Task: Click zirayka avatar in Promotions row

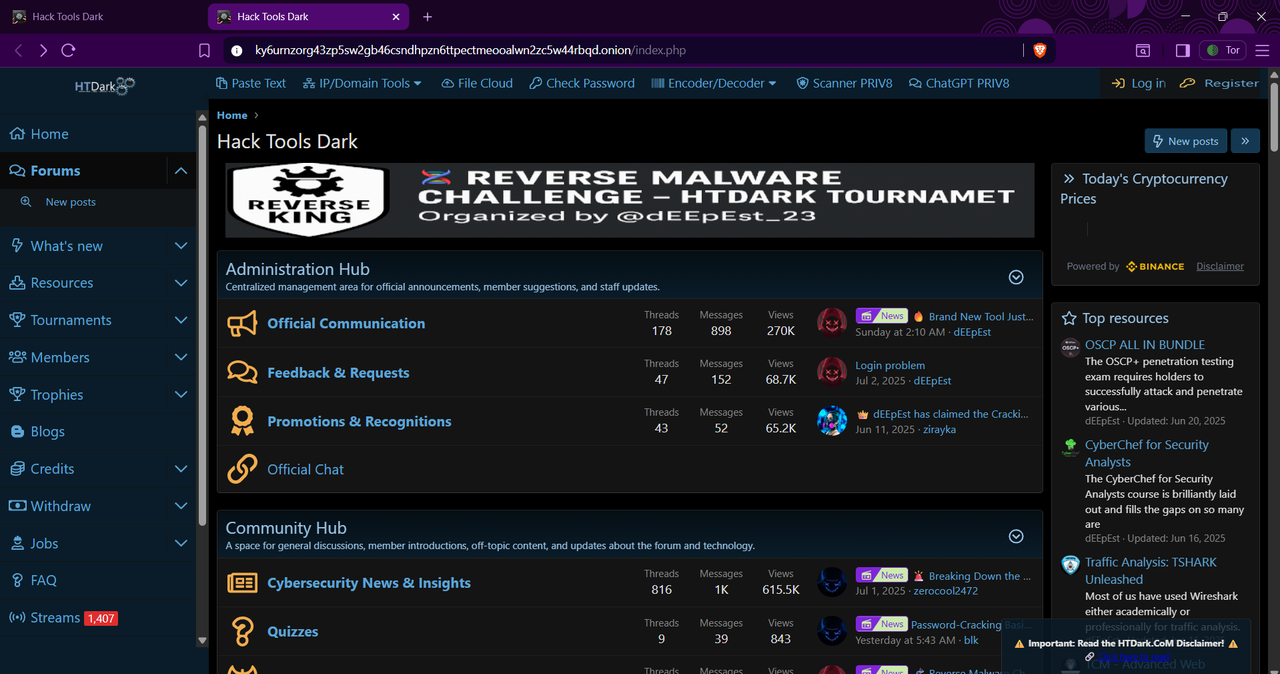Action: point(832,421)
